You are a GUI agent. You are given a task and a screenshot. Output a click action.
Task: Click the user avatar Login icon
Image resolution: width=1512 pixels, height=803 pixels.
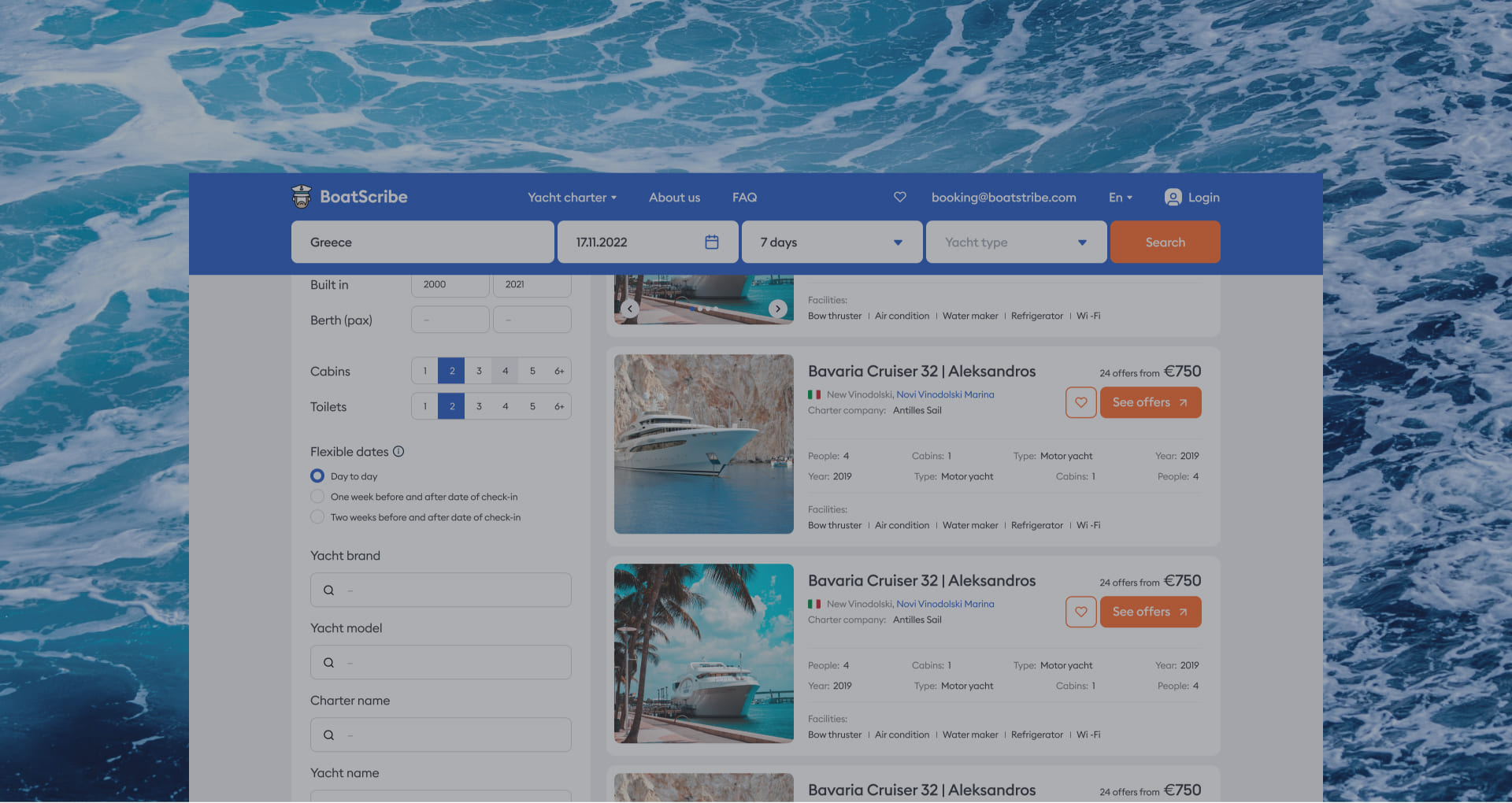pyautogui.click(x=1173, y=198)
